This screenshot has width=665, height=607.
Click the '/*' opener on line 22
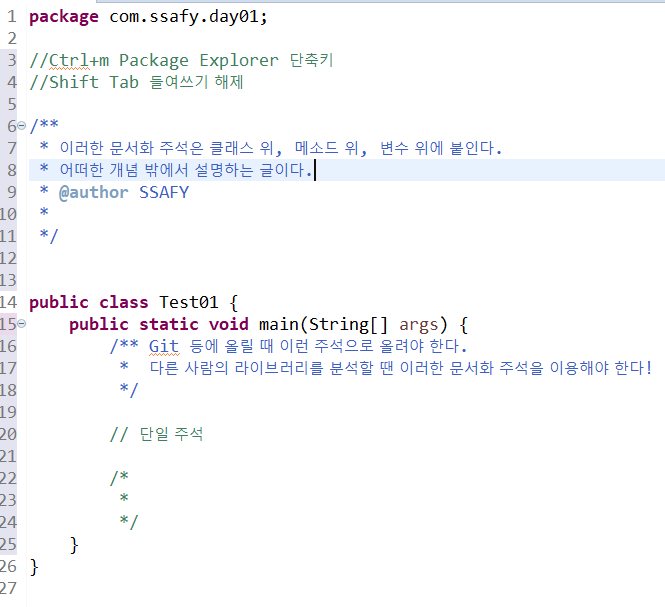coord(119,478)
